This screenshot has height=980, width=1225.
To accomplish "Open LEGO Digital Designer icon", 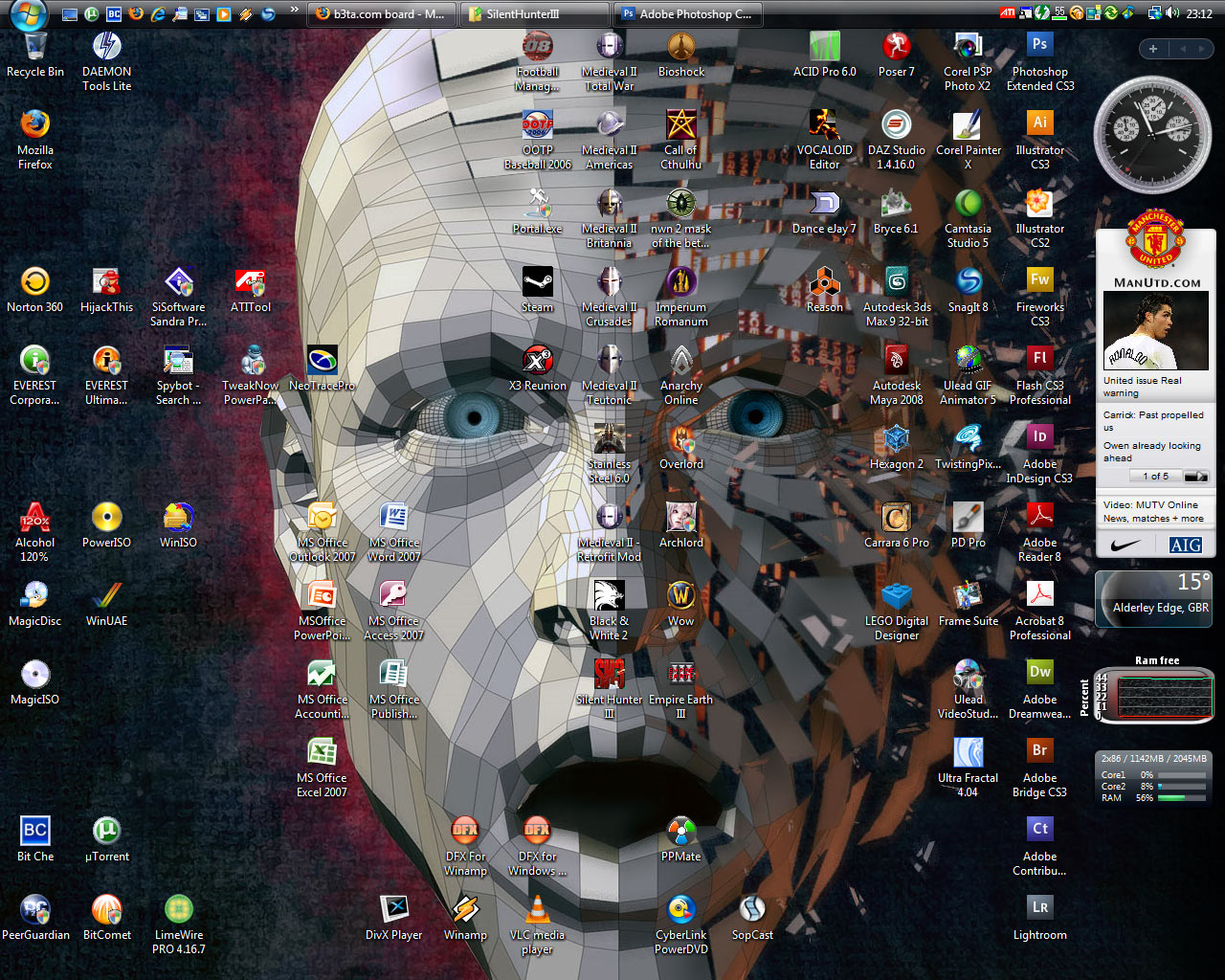I will [x=897, y=611].
